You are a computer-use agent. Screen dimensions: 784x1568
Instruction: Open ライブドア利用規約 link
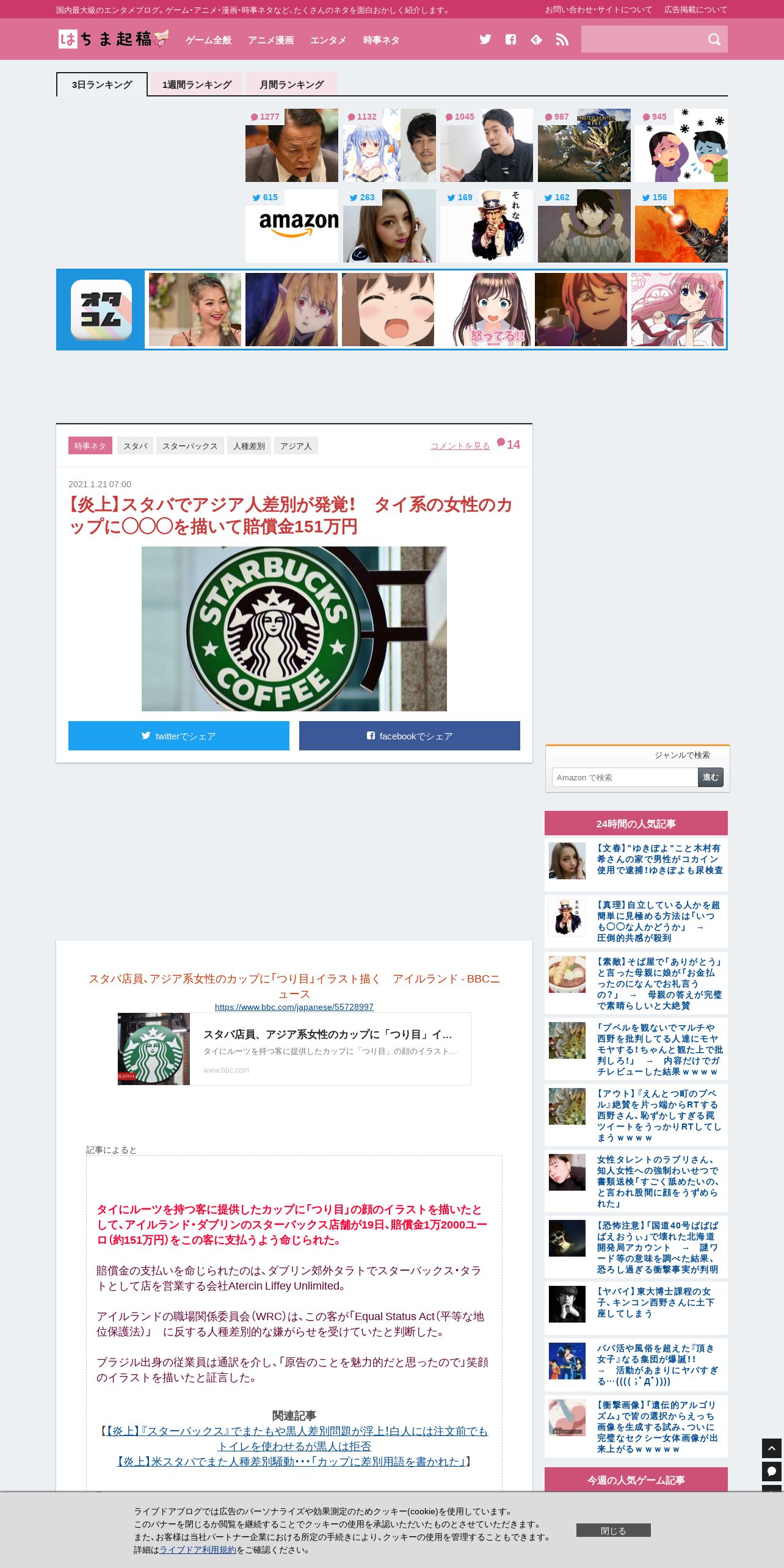coord(198,1550)
